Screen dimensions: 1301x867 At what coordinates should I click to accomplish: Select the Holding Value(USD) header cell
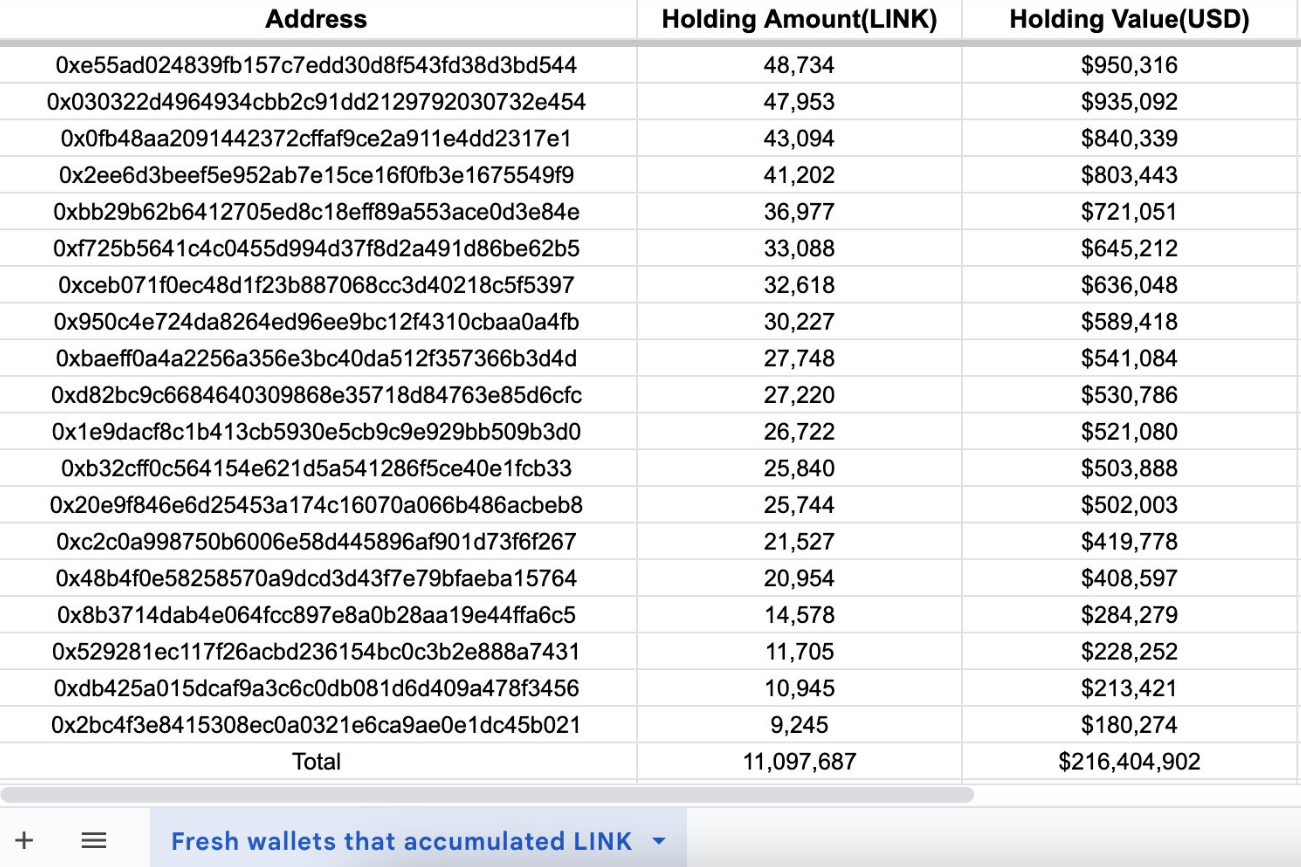[x=1129, y=19]
